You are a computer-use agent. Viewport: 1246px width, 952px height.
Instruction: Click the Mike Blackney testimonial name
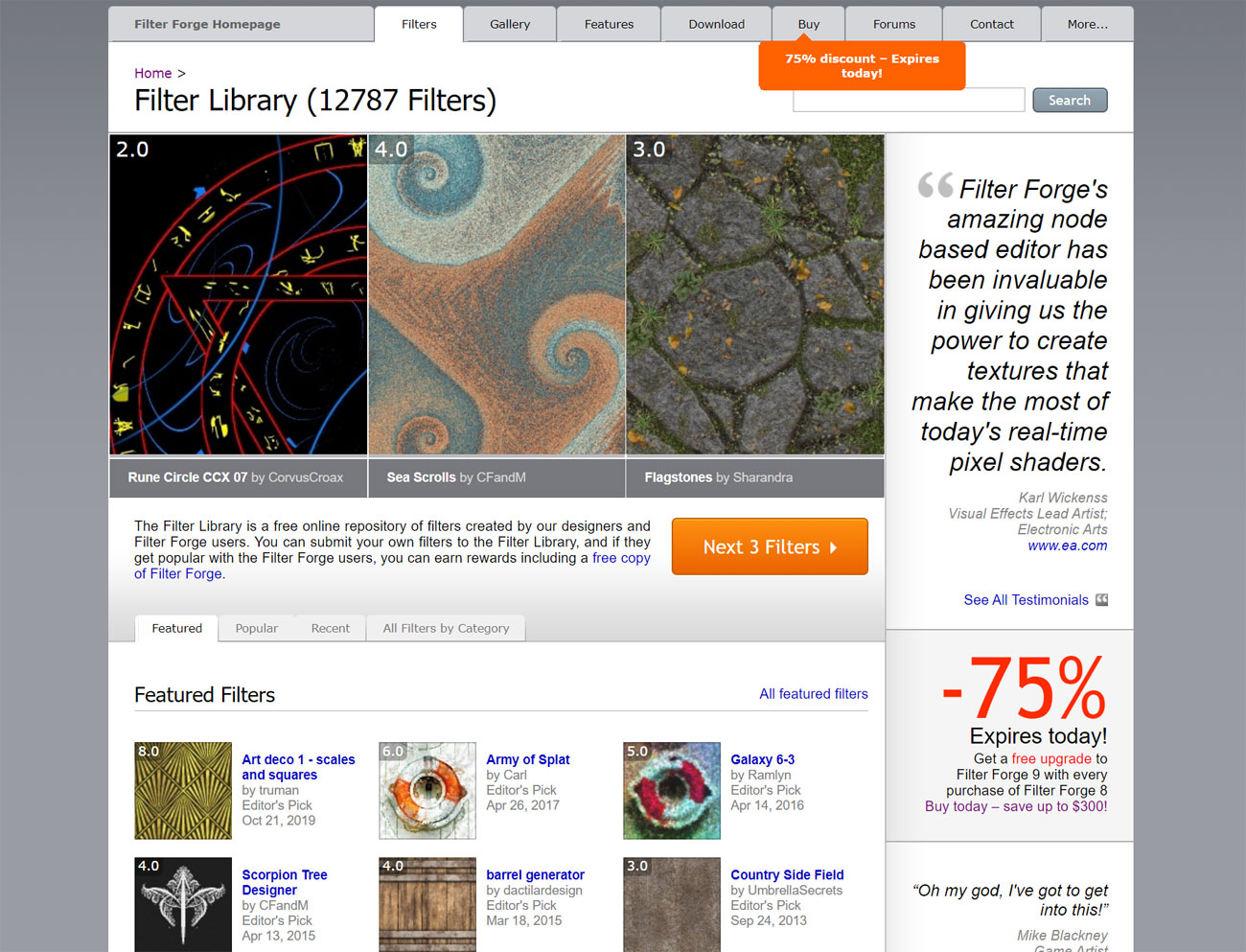point(1062,935)
